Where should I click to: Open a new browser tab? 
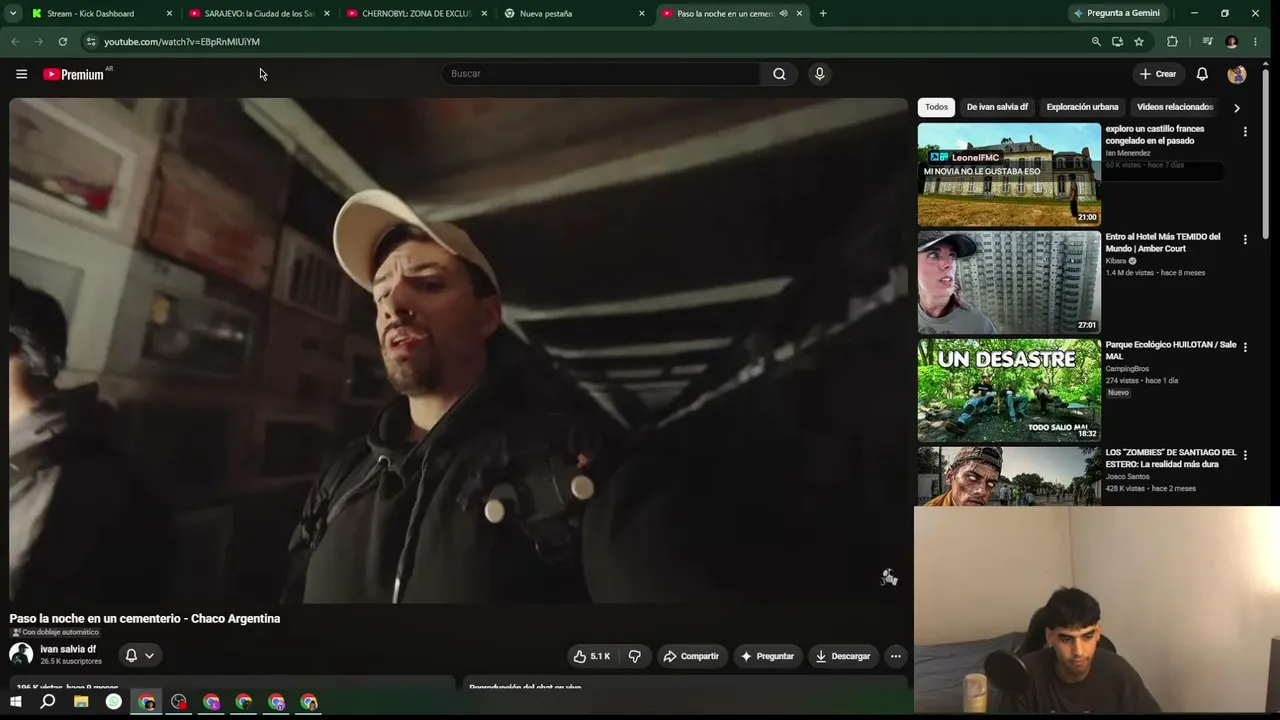pos(823,14)
